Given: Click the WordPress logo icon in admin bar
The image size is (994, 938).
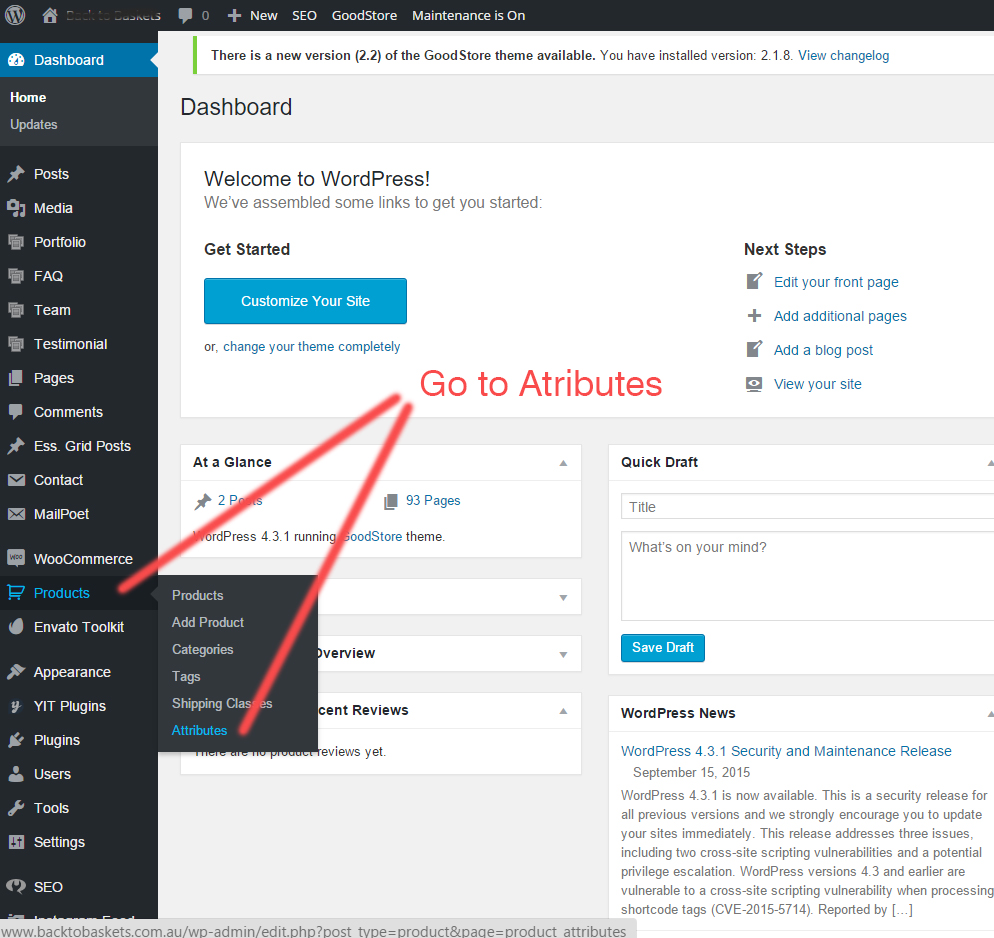Looking at the screenshot, I should (x=15, y=15).
